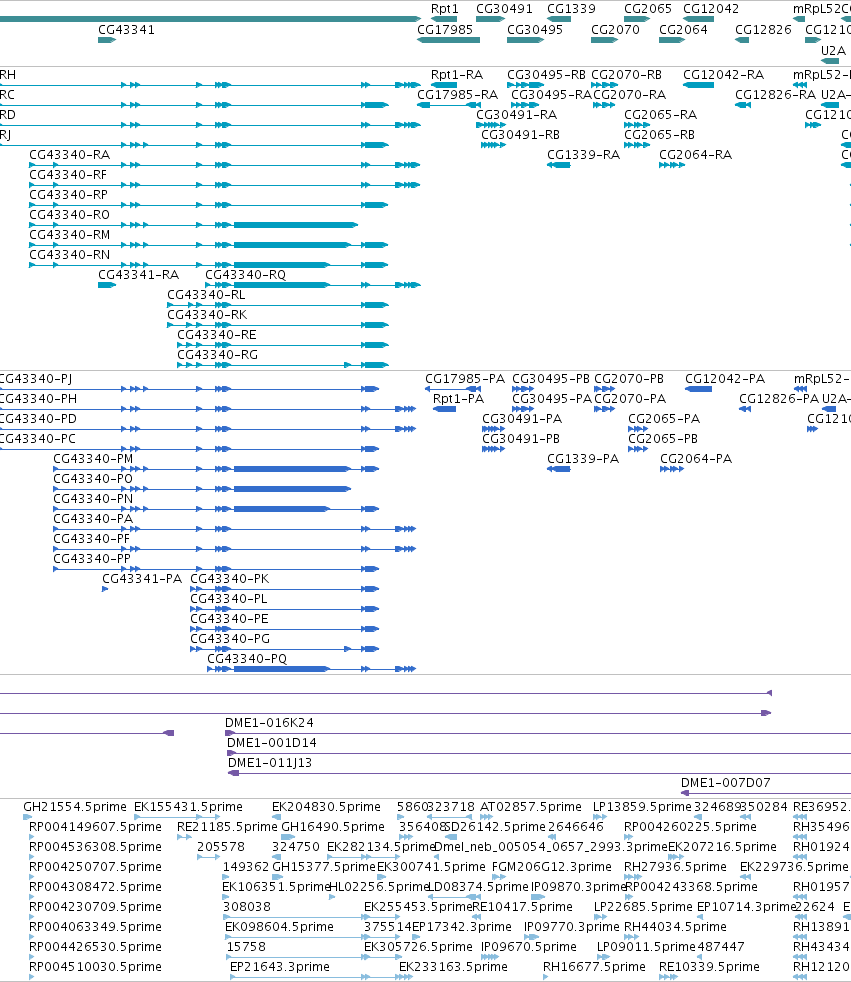Click the CG30495-RB transcript label
This screenshot has height=982, width=851.
pyautogui.click(x=546, y=75)
